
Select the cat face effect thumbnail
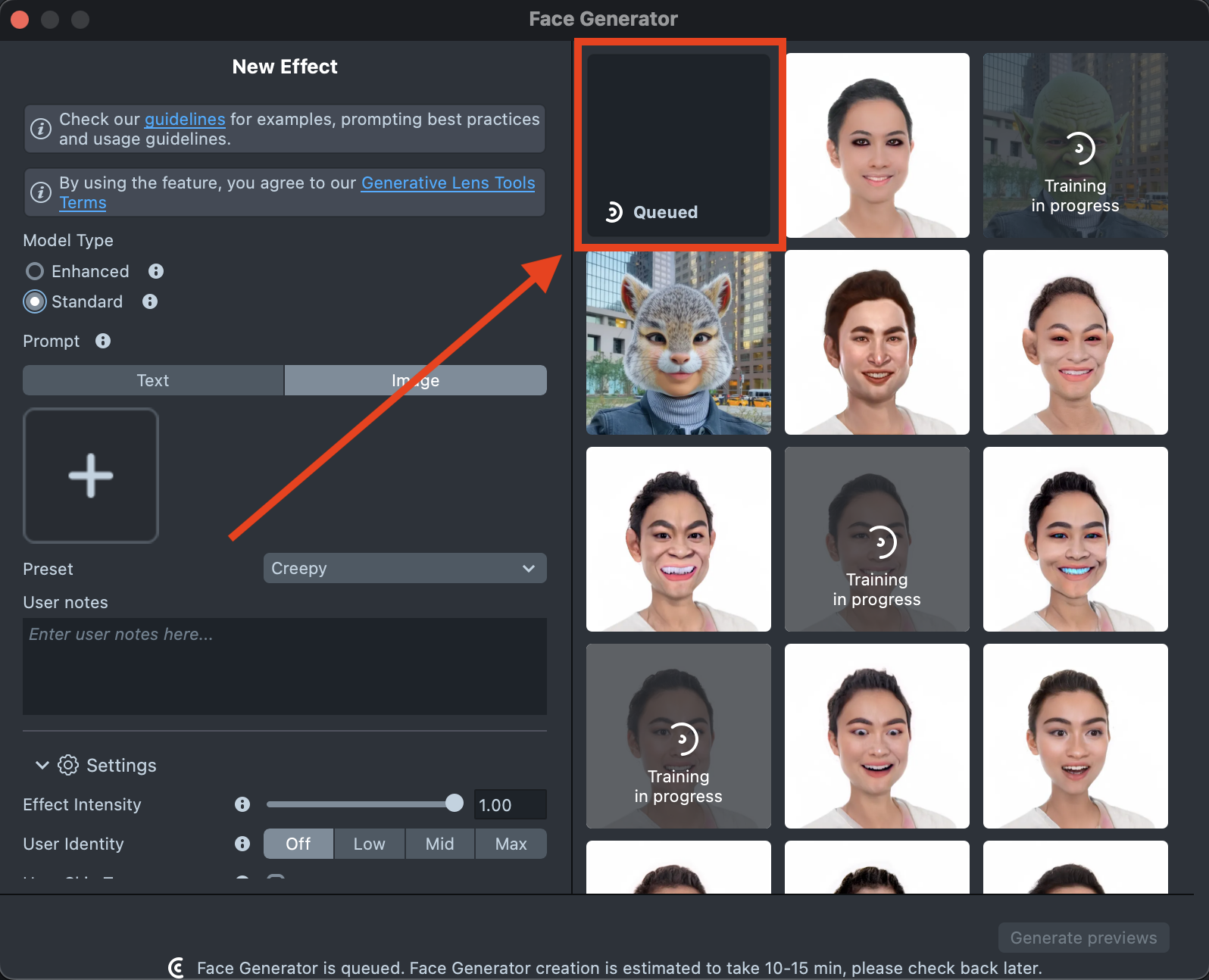(x=679, y=343)
